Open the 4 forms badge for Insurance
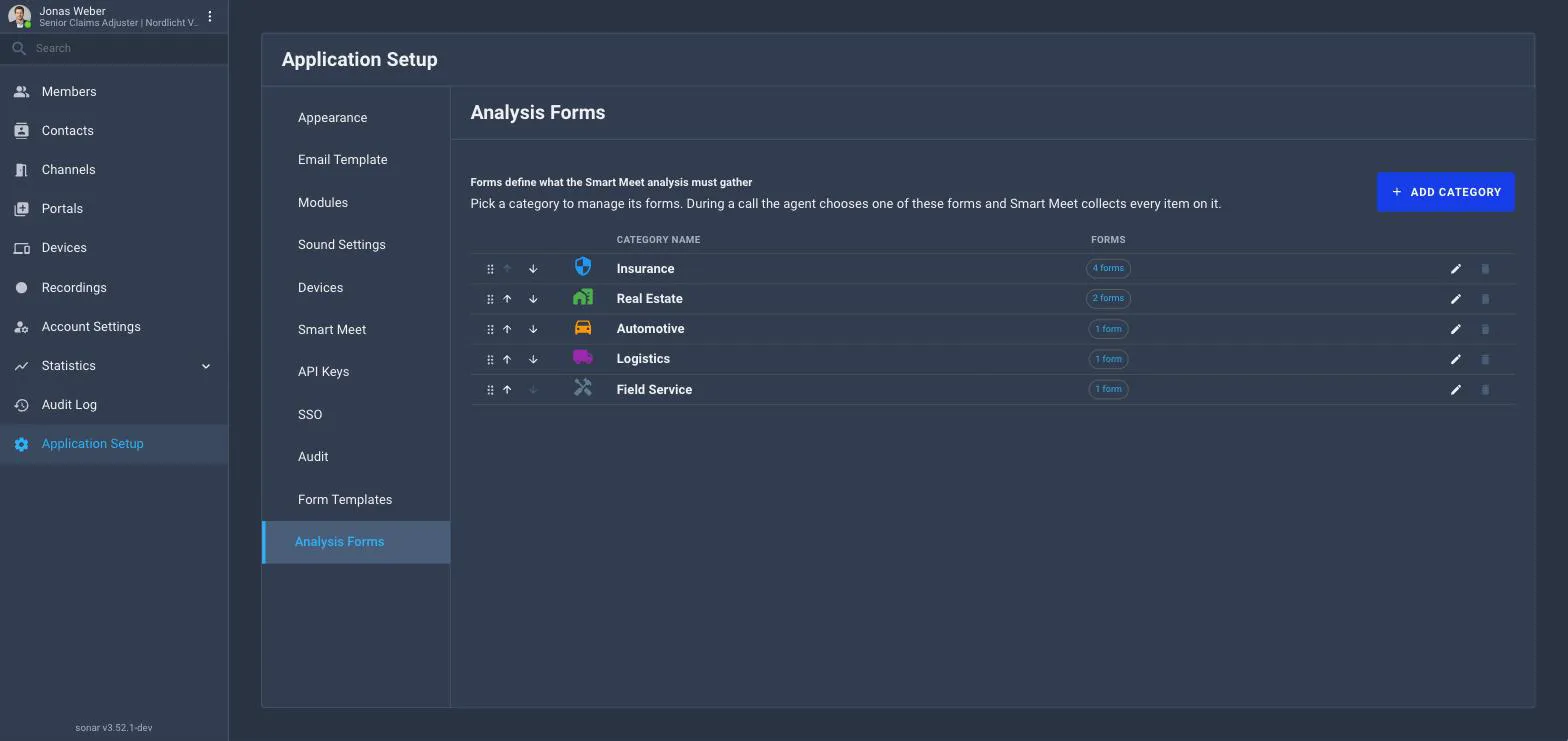The image size is (1568, 741). (1108, 268)
